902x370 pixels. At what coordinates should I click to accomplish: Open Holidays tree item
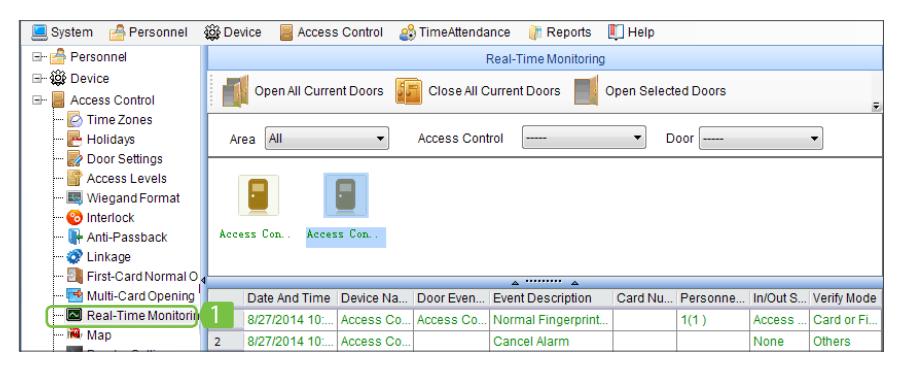[x=110, y=140]
